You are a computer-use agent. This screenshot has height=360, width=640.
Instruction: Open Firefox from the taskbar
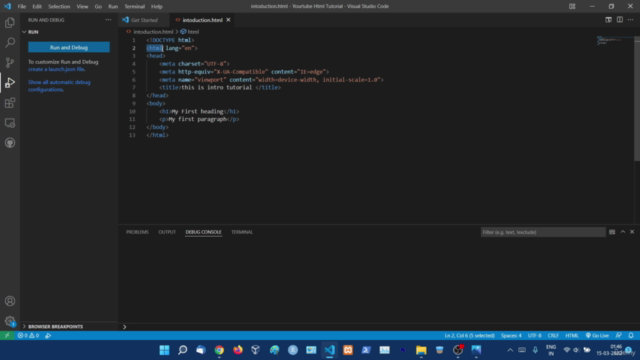(x=238, y=350)
